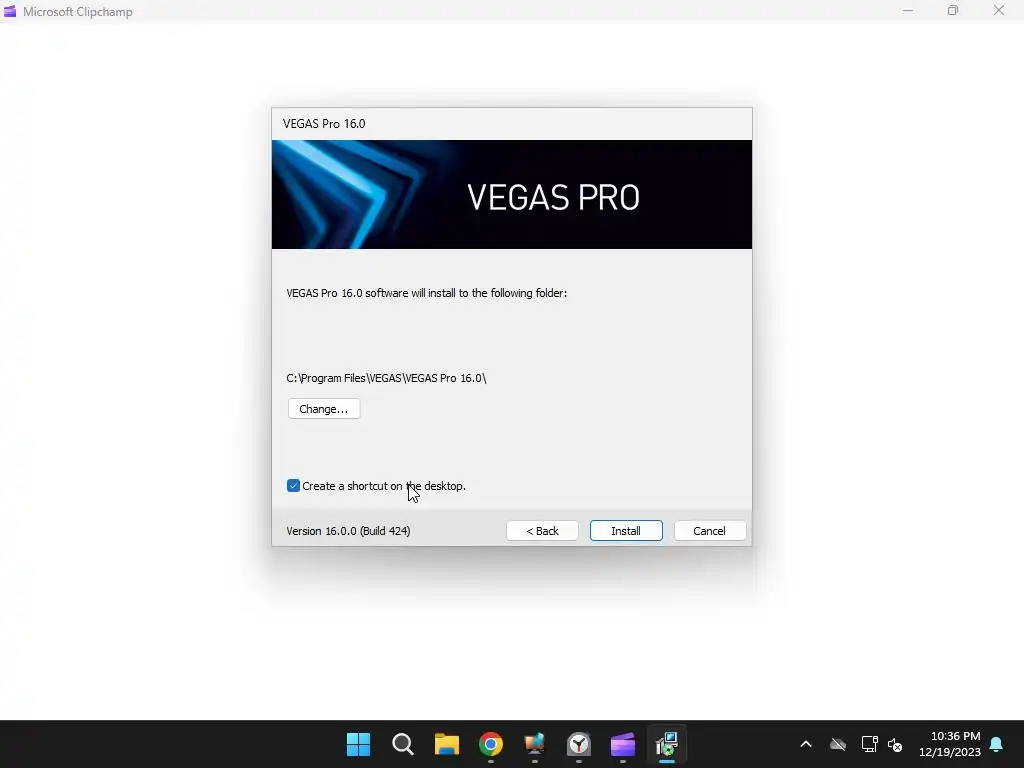Show hidden system tray icons
Viewport: 1024px width, 768px height.
(x=806, y=744)
